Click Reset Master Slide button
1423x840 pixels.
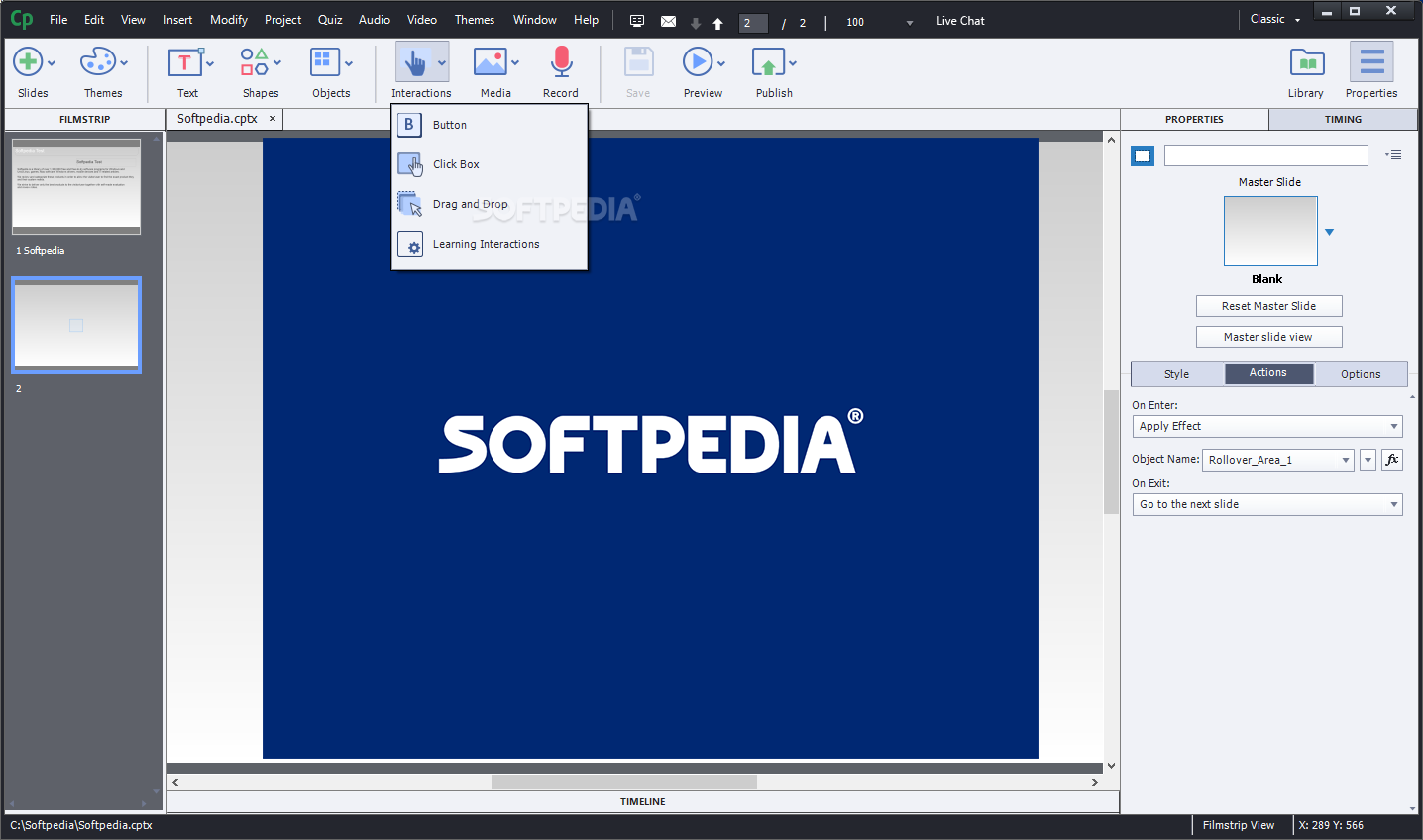[x=1268, y=306]
